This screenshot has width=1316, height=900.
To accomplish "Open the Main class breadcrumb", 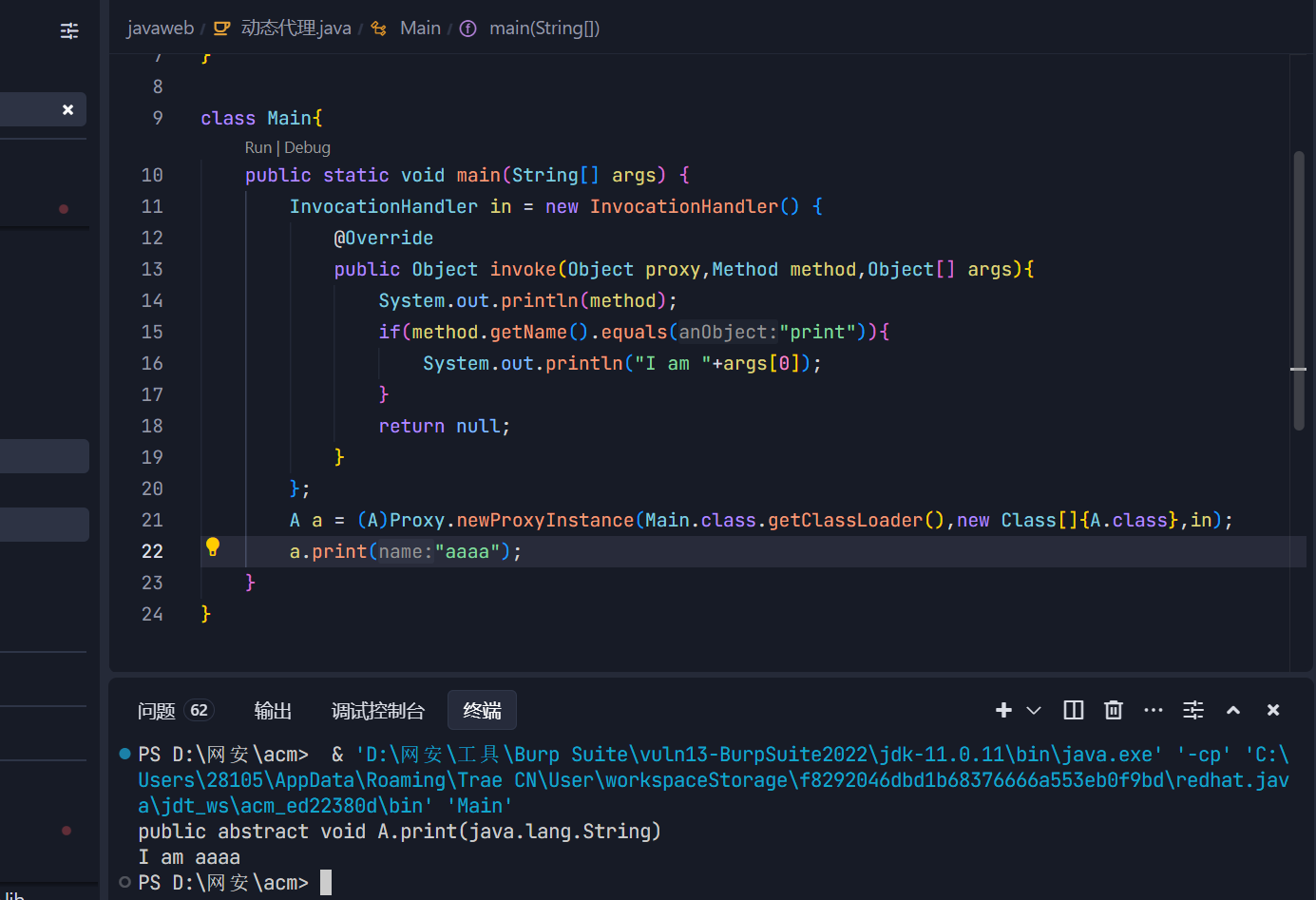I will (420, 28).
